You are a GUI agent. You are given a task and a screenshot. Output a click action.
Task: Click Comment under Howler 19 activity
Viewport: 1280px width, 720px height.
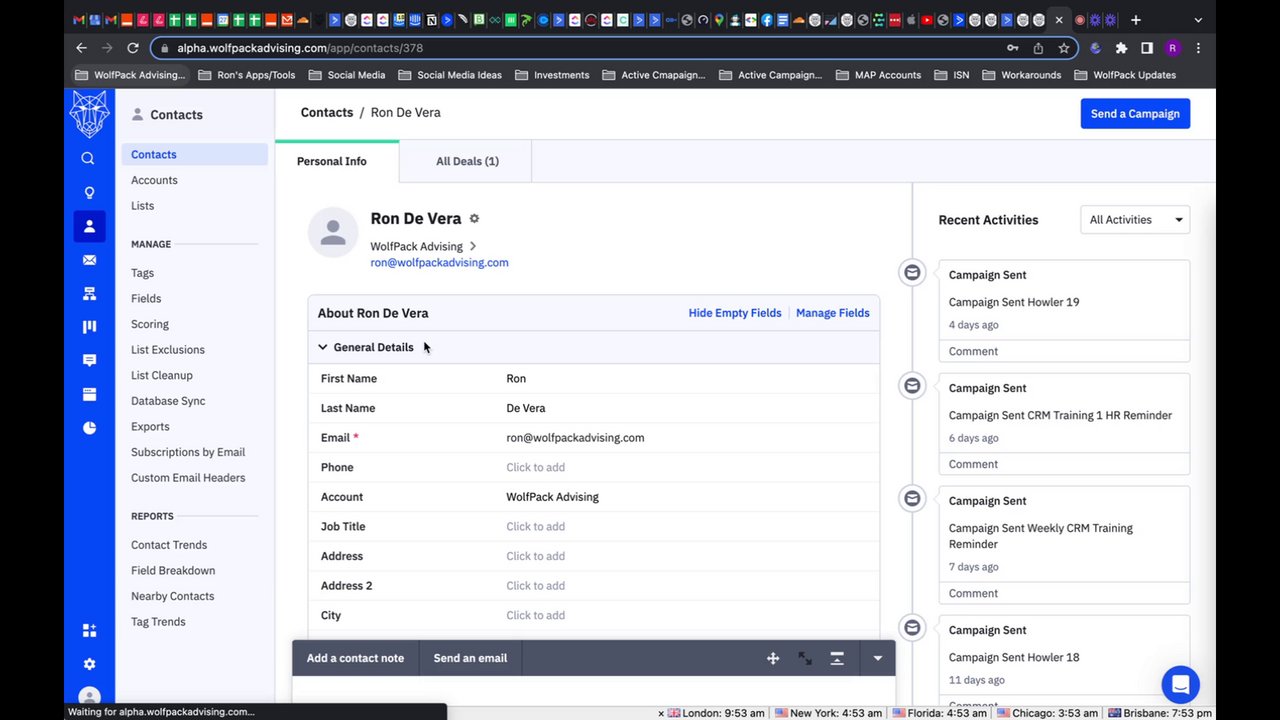pos(973,351)
